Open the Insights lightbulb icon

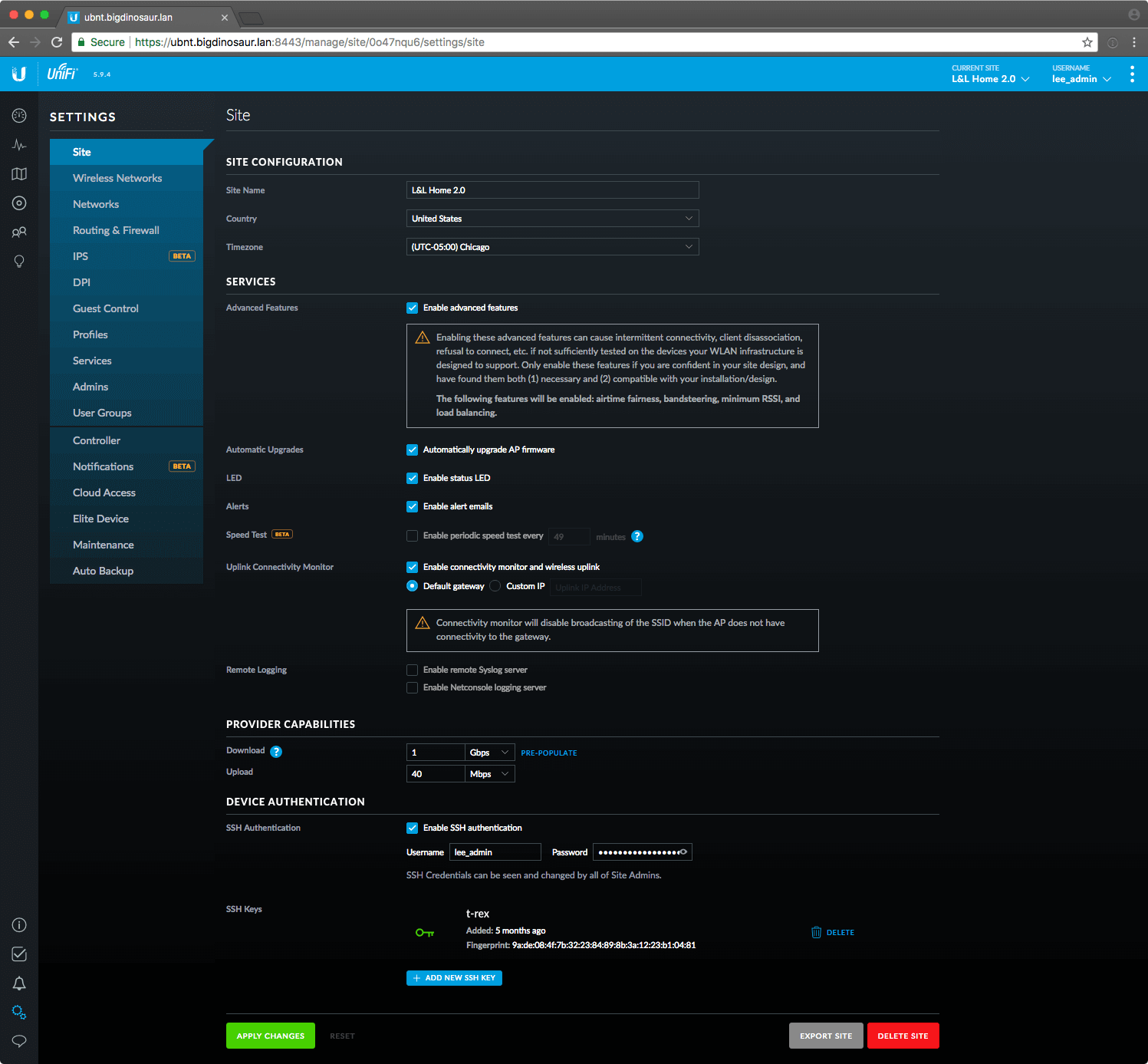pyautogui.click(x=19, y=262)
